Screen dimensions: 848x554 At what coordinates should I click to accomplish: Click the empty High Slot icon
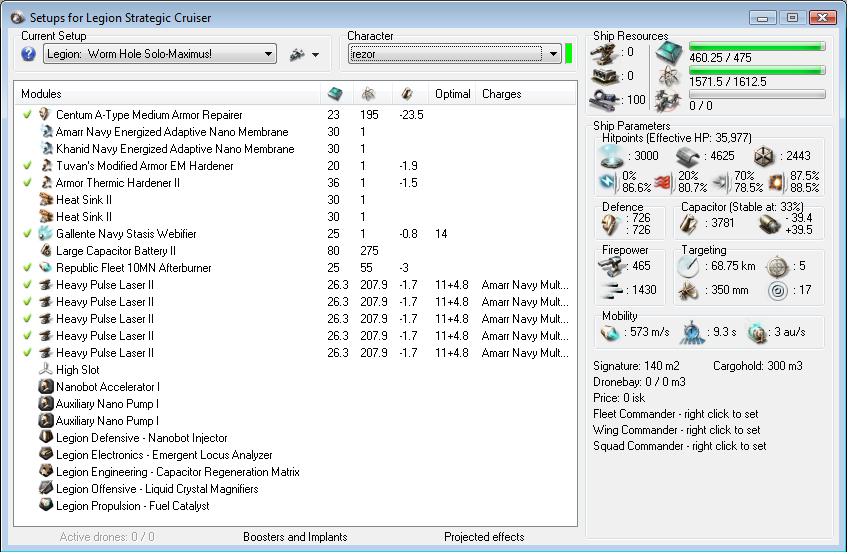(45, 370)
